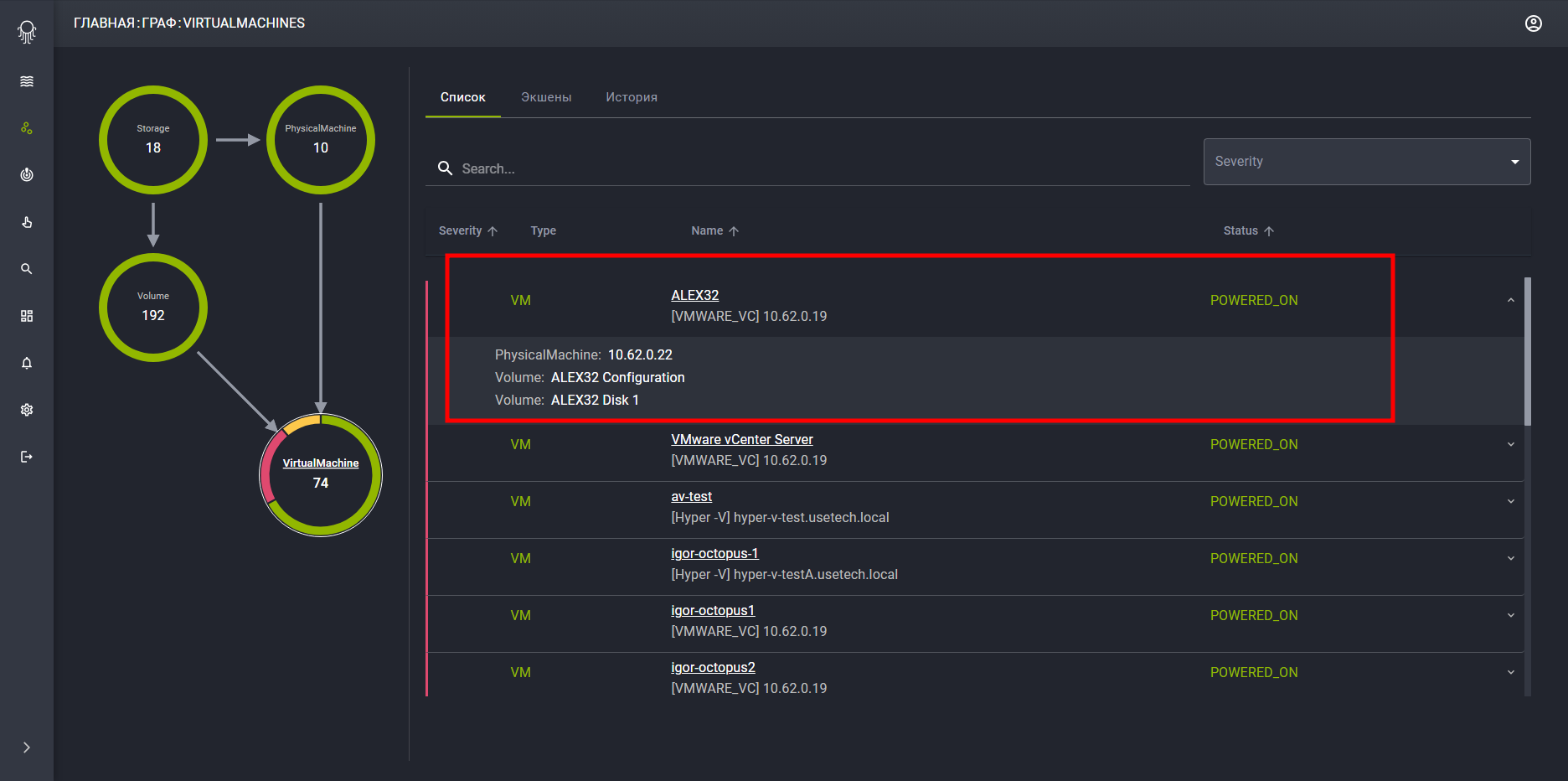
Task: Click the POWERED_ON status of av-test
Action: pyautogui.click(x=1254, y=501)
